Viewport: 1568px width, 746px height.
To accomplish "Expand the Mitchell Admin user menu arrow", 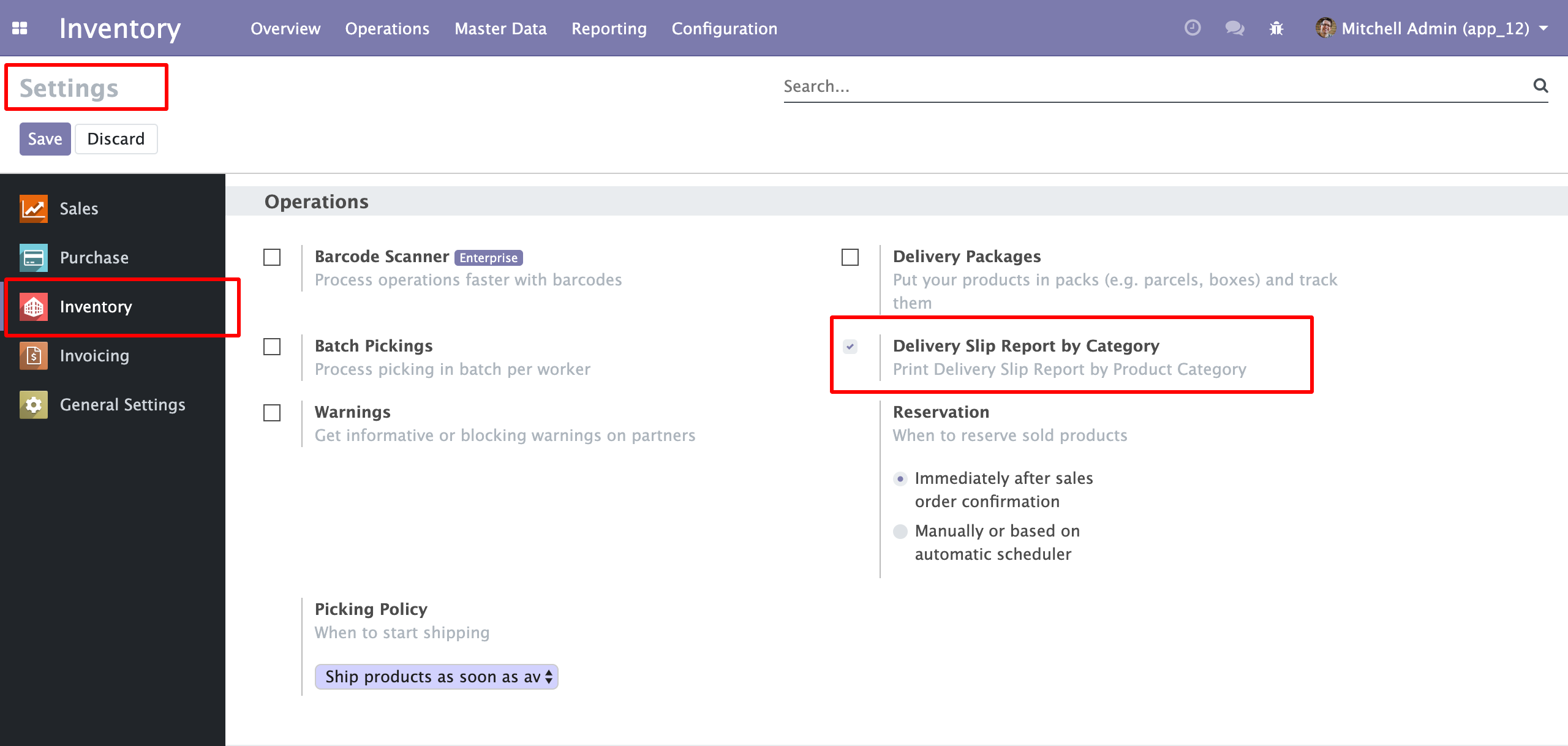I will [1544, 28].
